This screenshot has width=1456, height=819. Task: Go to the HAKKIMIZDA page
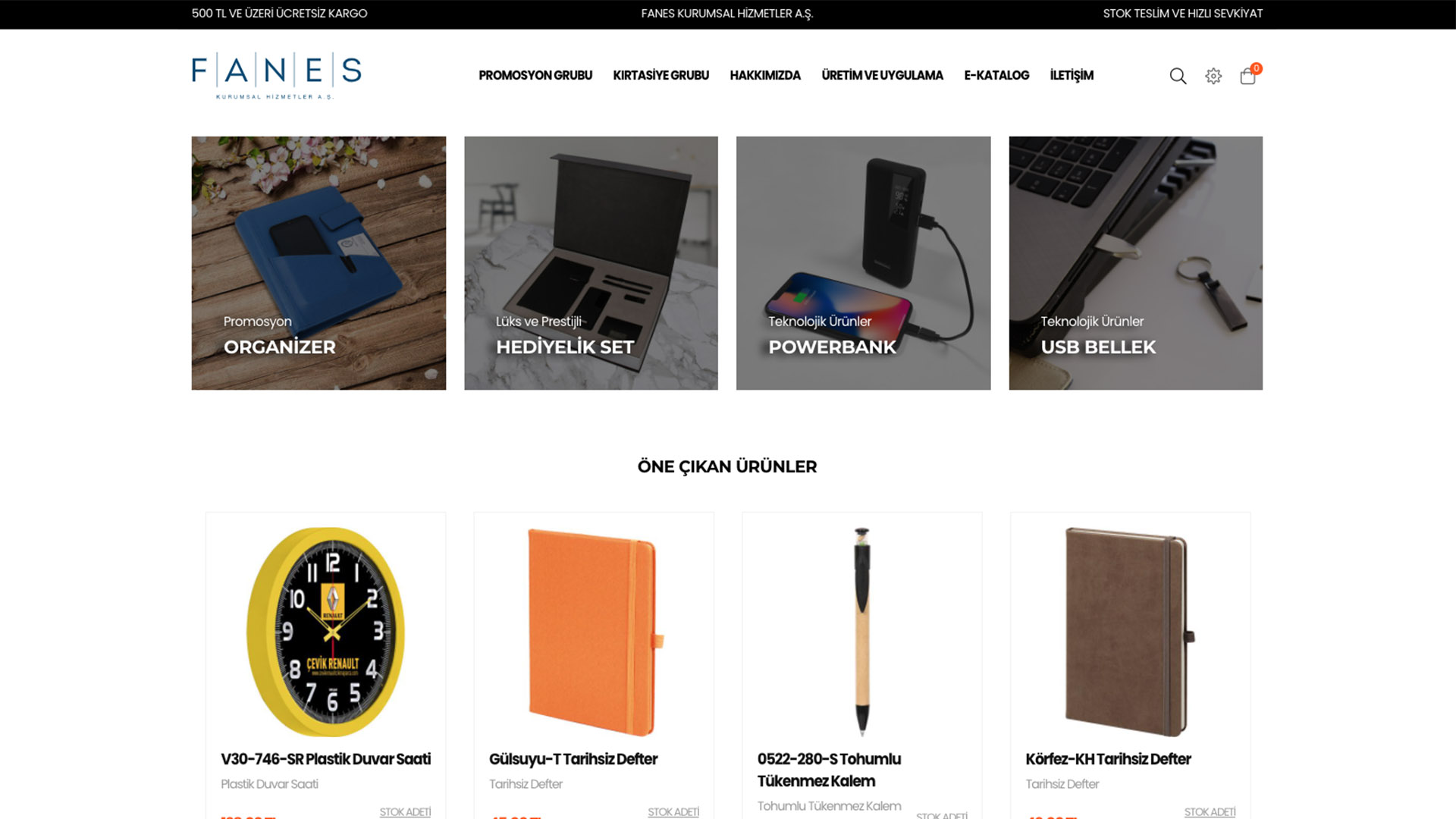click(765, 75)
